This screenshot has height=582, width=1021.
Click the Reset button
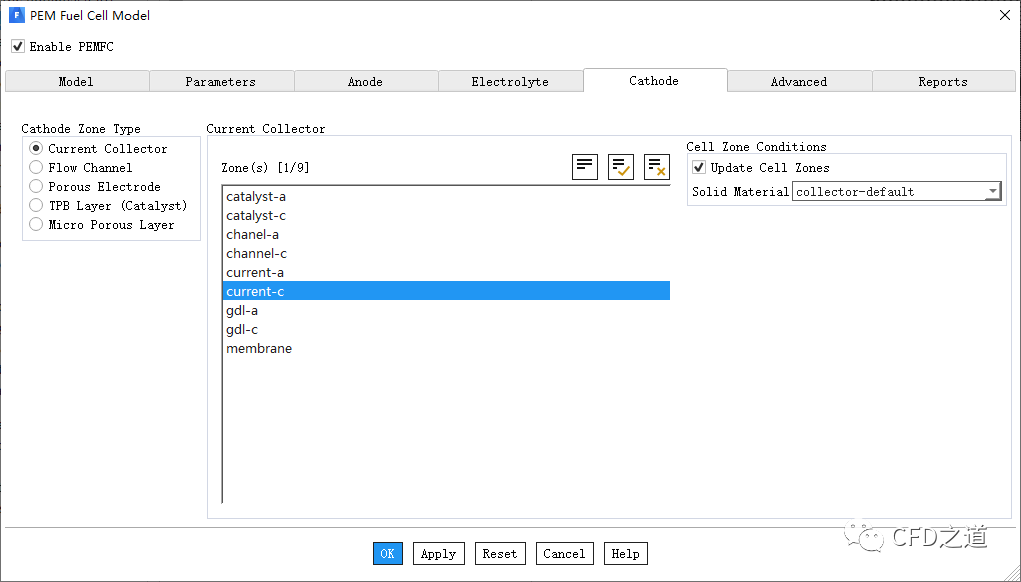[500, 554]
